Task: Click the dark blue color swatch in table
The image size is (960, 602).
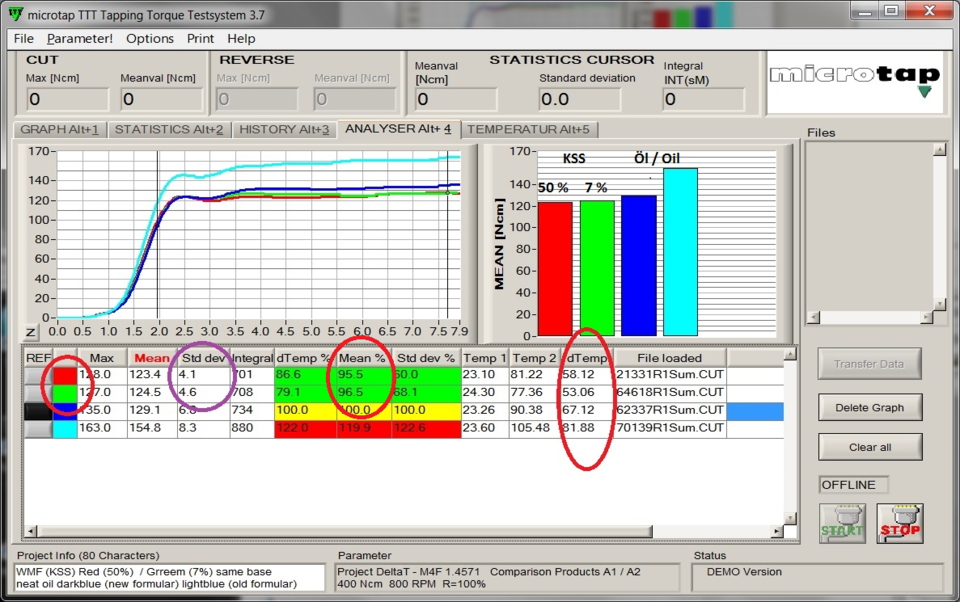Action: pos(65,410)
